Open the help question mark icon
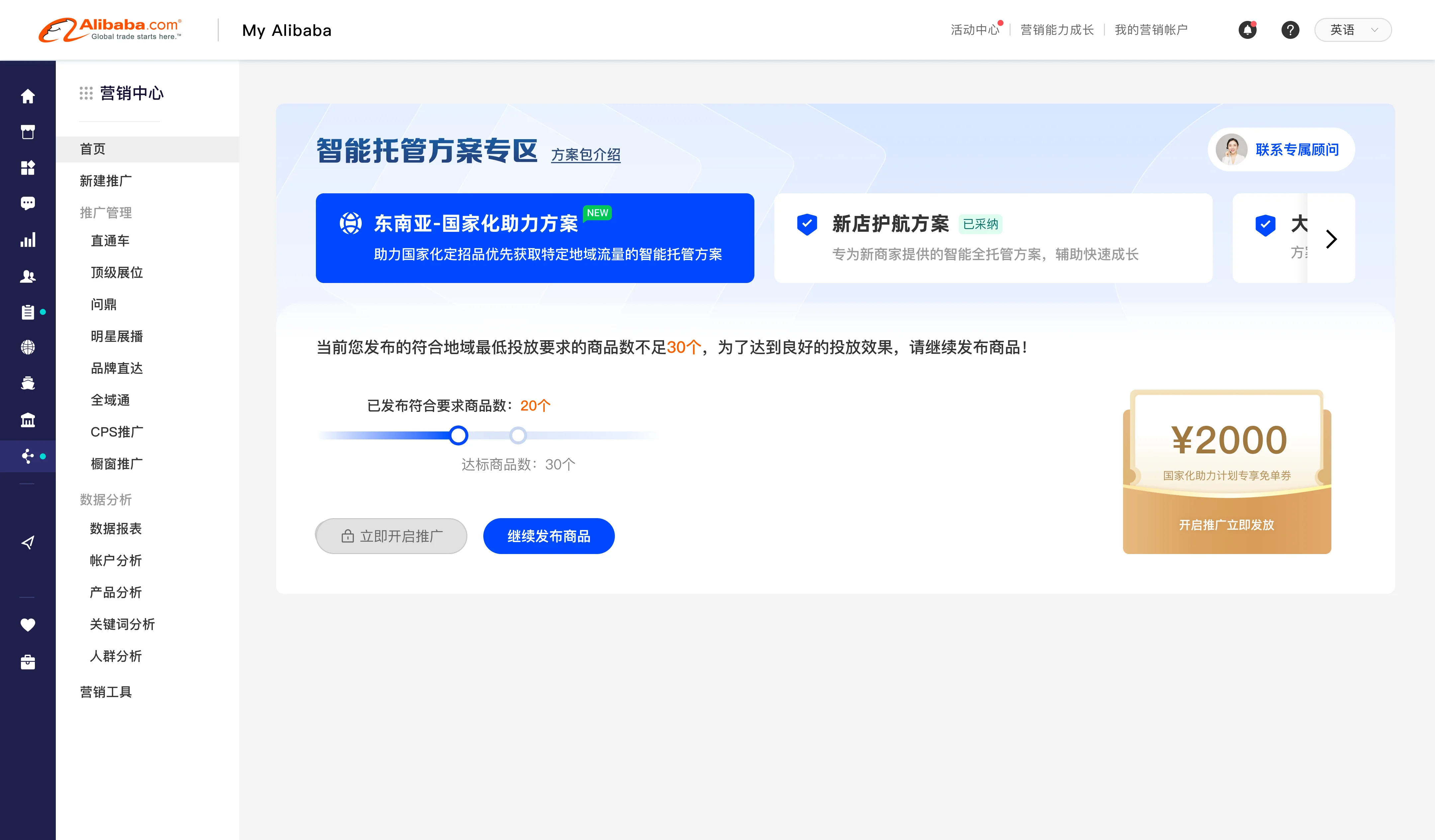1435x840 pixels. pyautogui.click(x=1290, y=30)
